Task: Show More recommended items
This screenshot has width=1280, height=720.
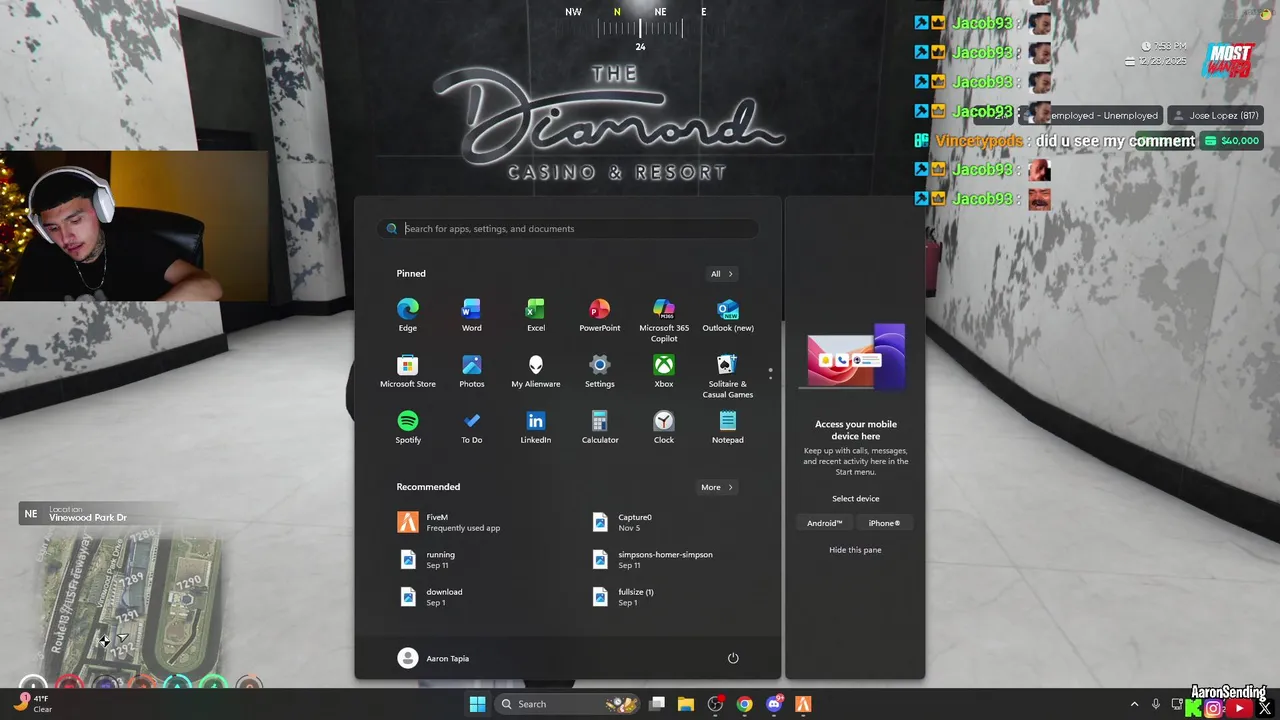Action: (x=716, y=487)
